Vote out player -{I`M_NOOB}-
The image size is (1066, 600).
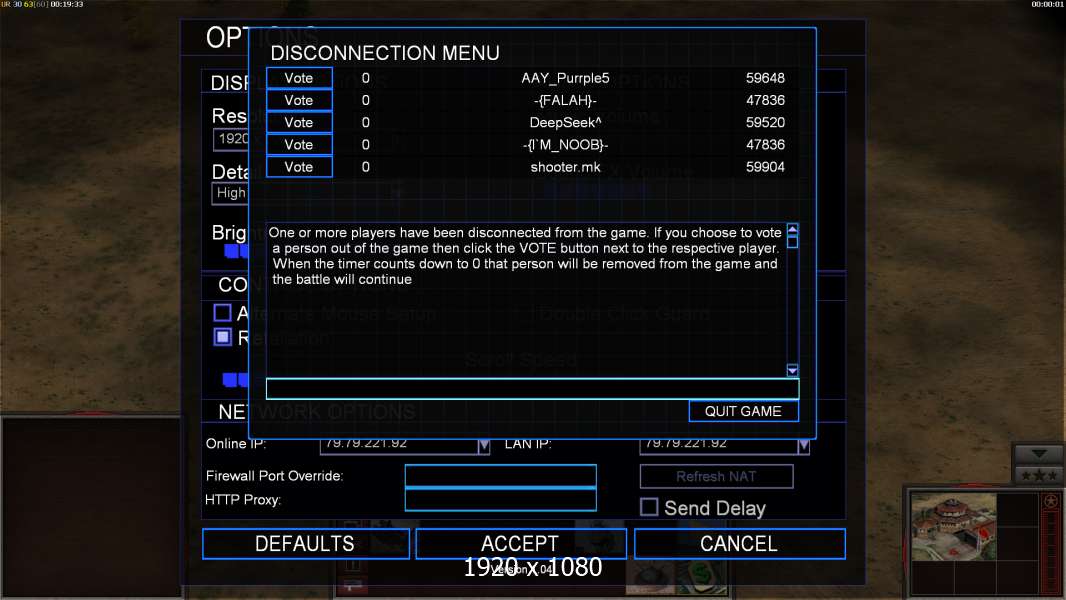[x=298, y=145]
